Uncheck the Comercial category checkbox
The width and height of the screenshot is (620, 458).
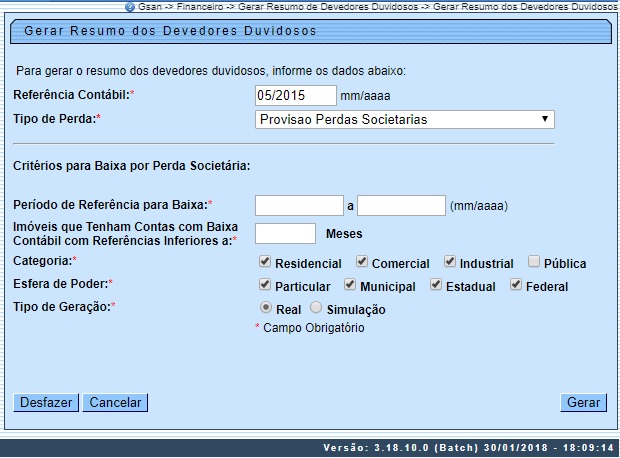click(x=362, y=262)
